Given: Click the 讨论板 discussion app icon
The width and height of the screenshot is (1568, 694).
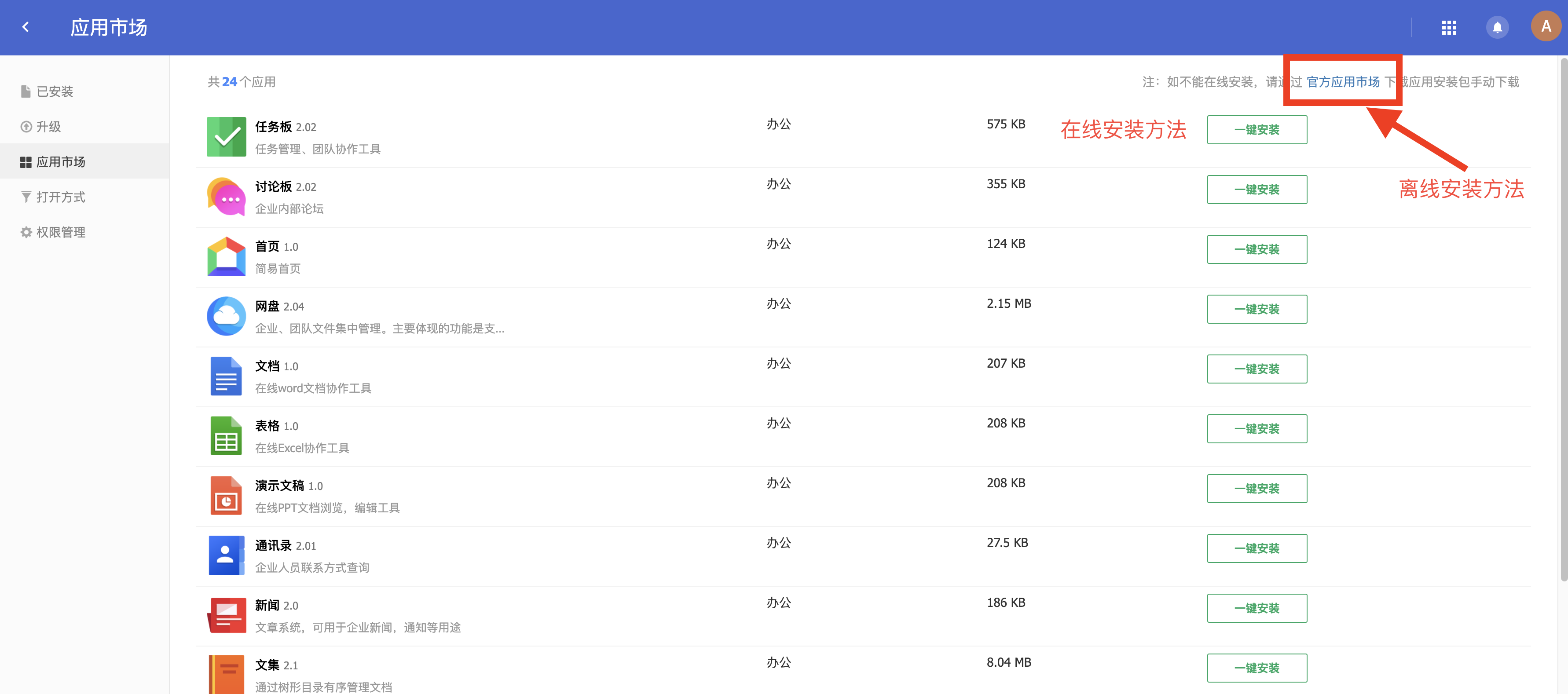Looking at the screenshot, I should (x=226, y=196).
